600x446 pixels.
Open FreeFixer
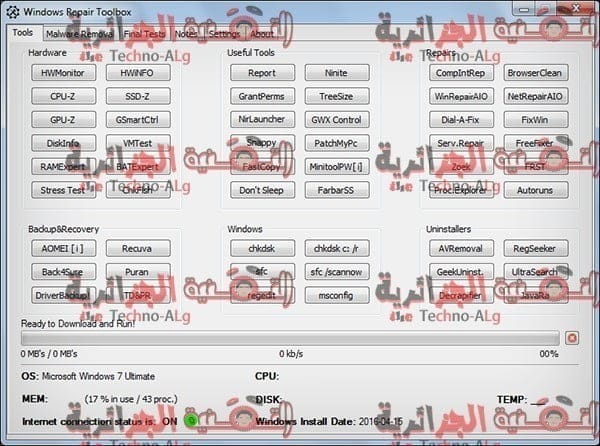tap(536, 143)
